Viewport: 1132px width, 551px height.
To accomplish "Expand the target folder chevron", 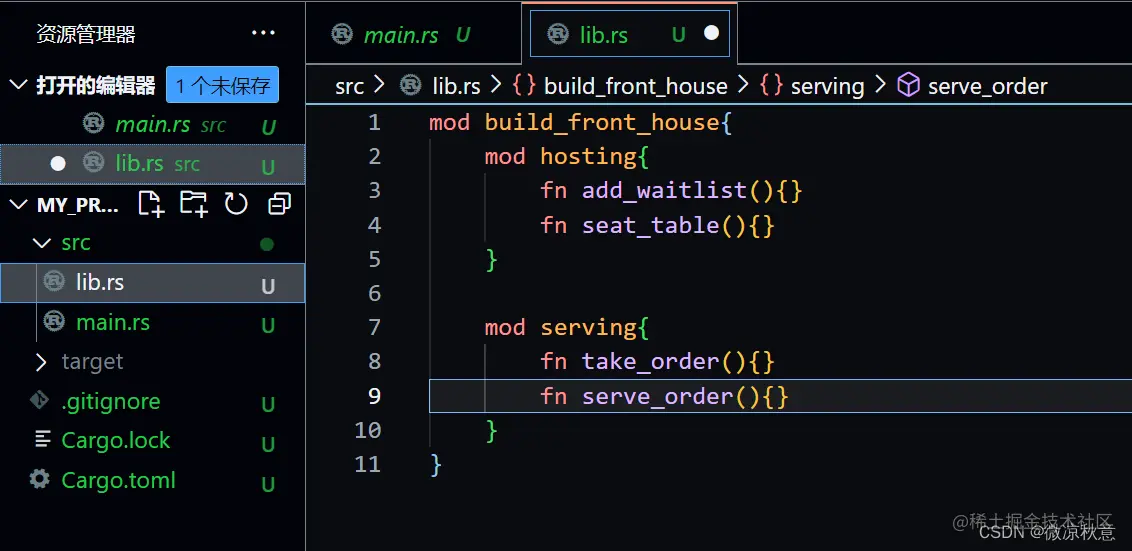I will (41, 362).
